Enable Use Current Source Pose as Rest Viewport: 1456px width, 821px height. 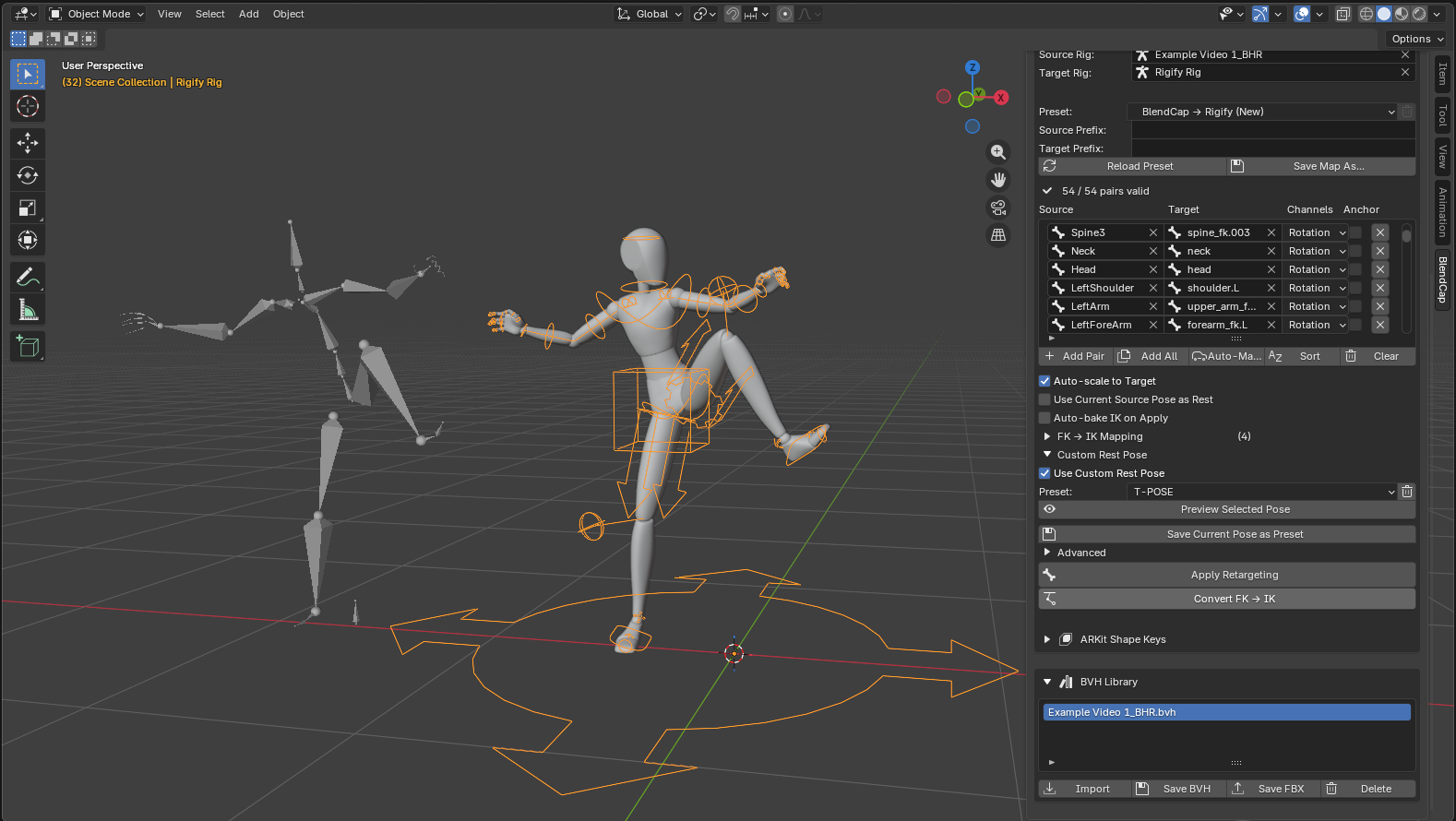[1044, 399]
